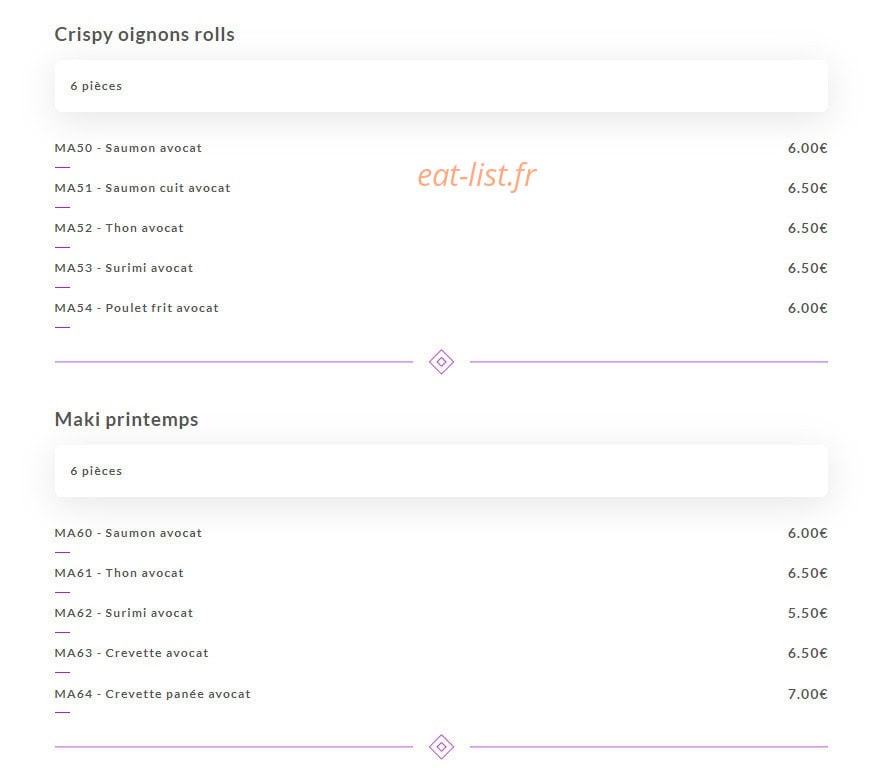Click the 5.50€ price of MA62
This screenshot has width=880, height=781.
808,613
